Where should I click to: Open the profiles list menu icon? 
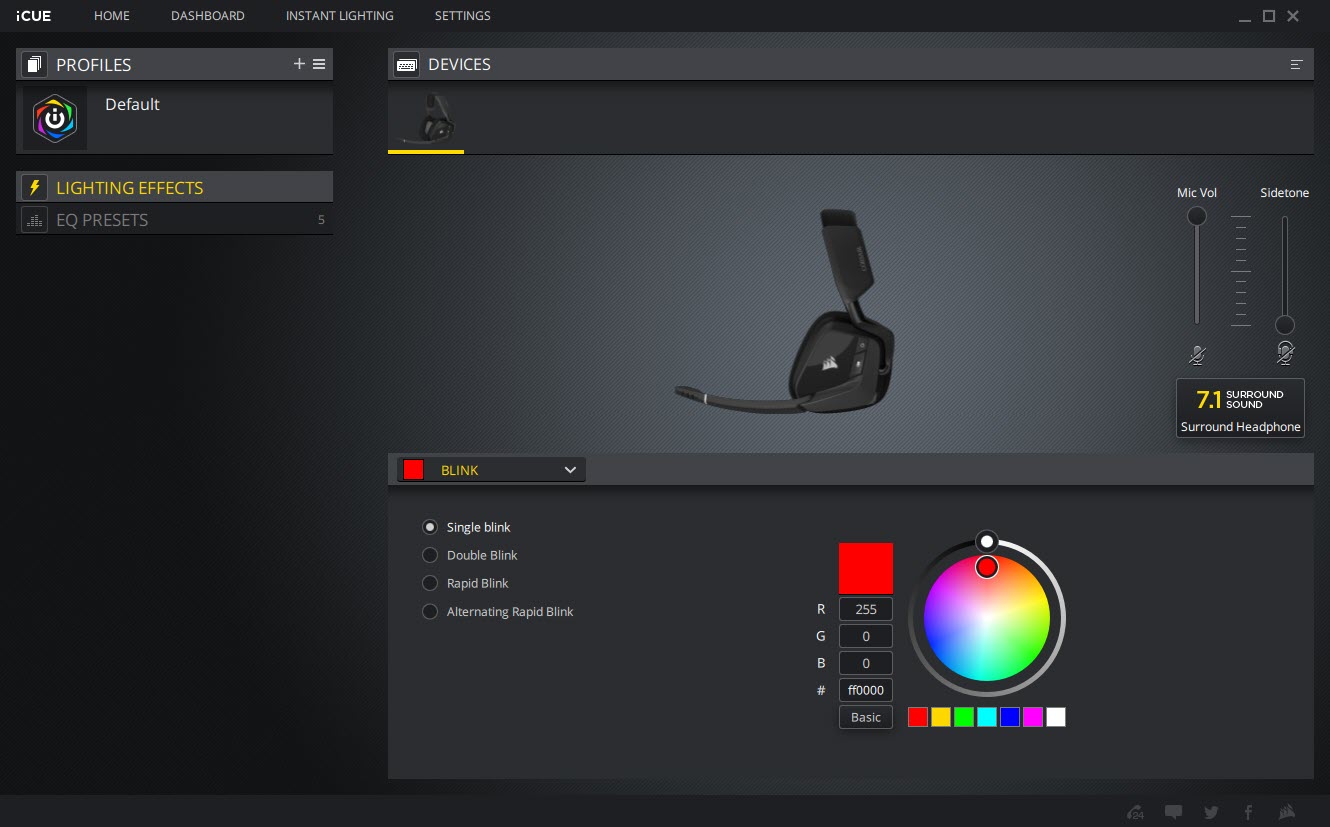point(319,64)
